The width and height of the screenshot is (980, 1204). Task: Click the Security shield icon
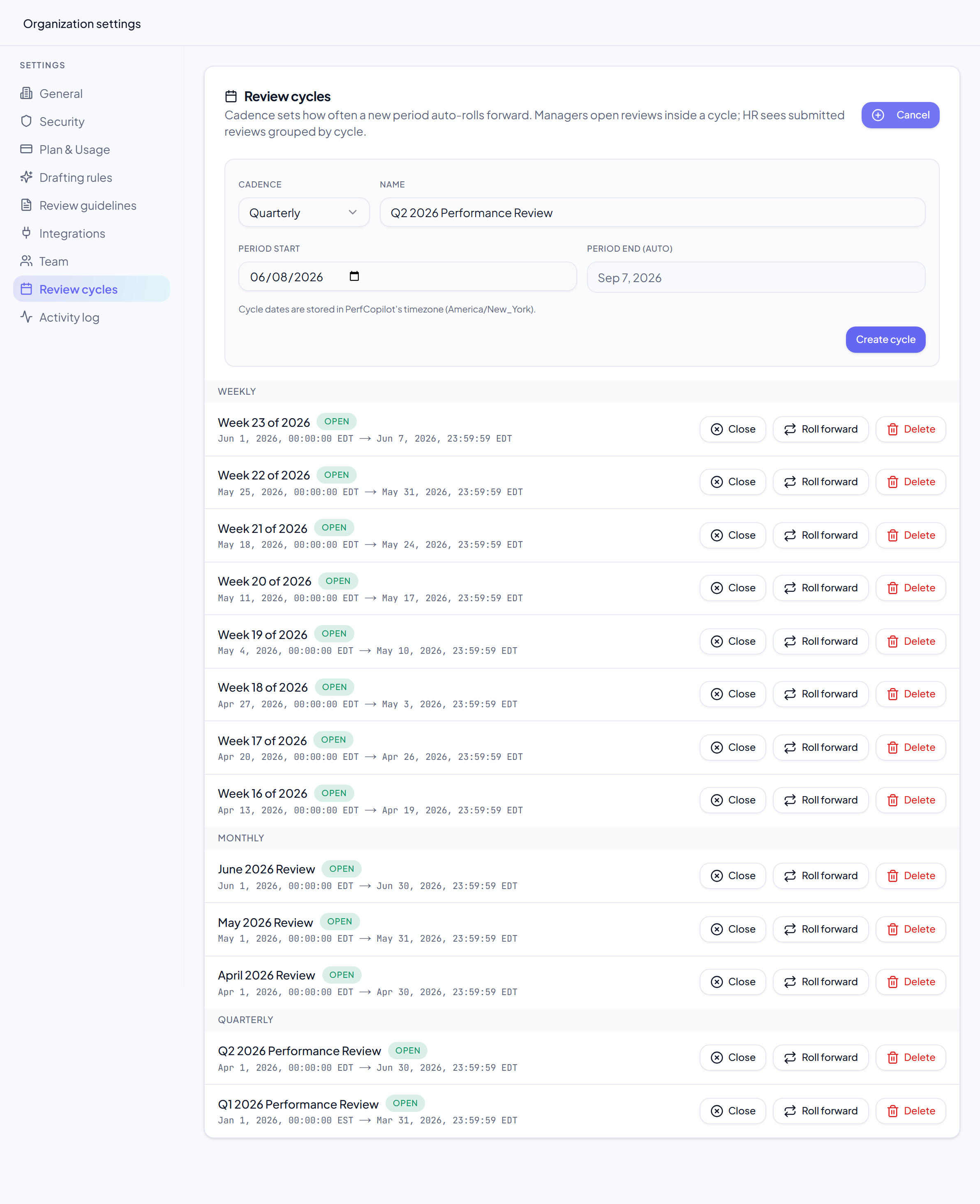tap(26, 121)
